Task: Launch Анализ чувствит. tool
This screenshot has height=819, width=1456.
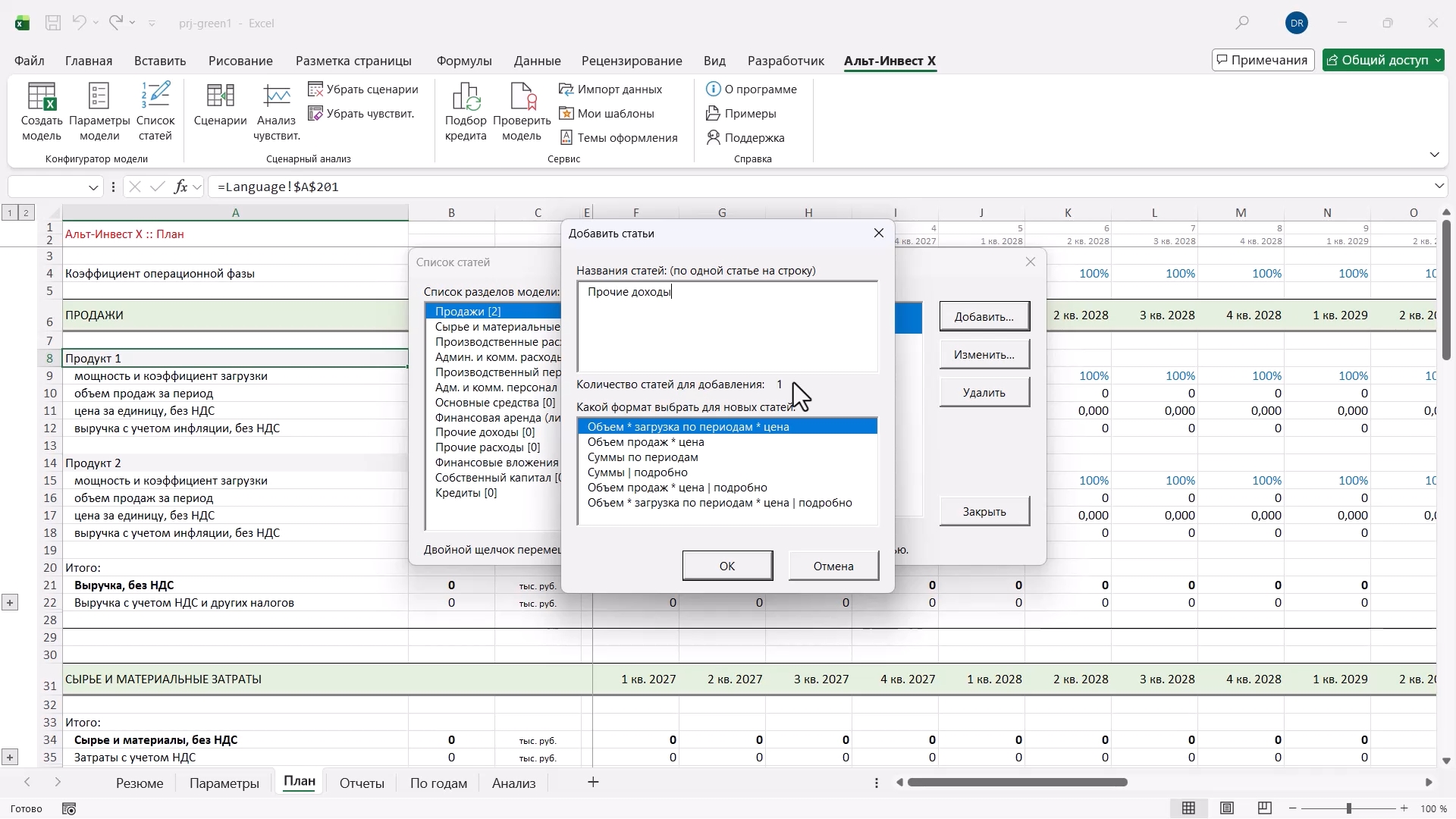Action: (x=277, y=112)
